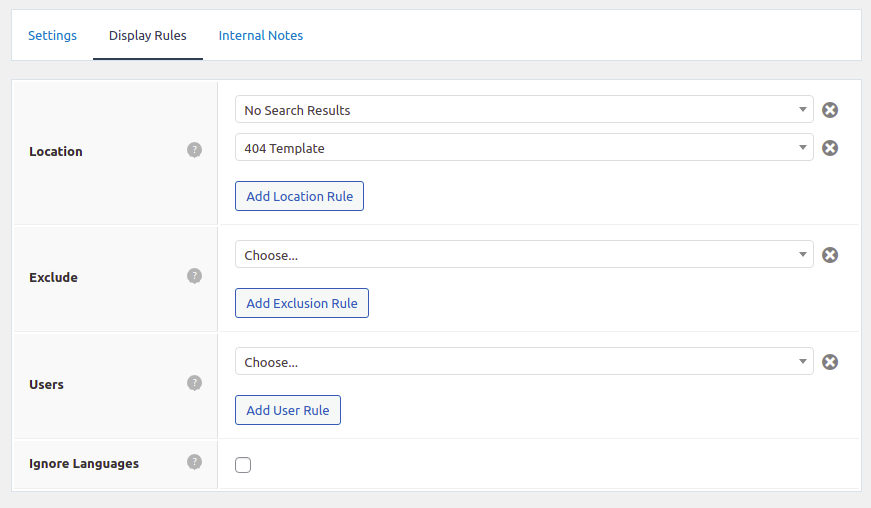This screenshot has width=871, height=508.
Task: Open the Internal Notes tab
Action: point(261,36)
